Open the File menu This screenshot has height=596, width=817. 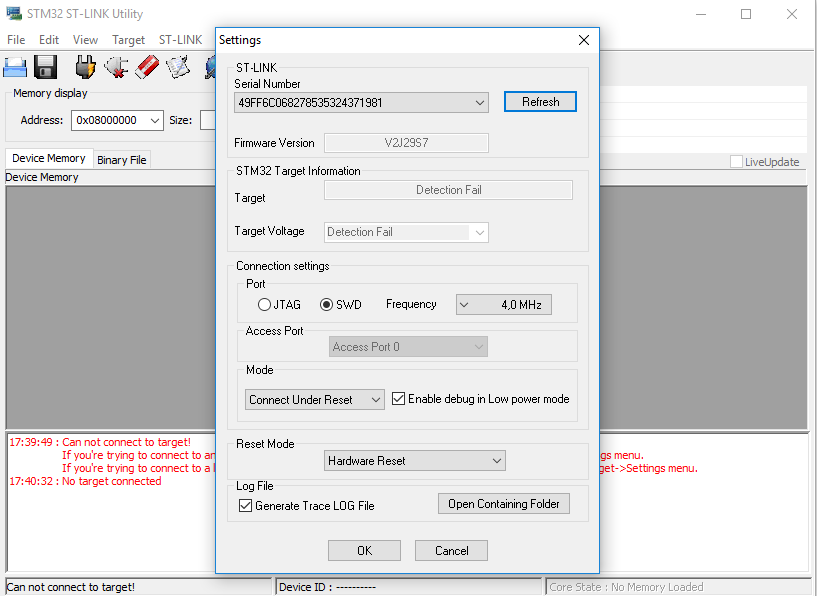click(x=16, y=40)
